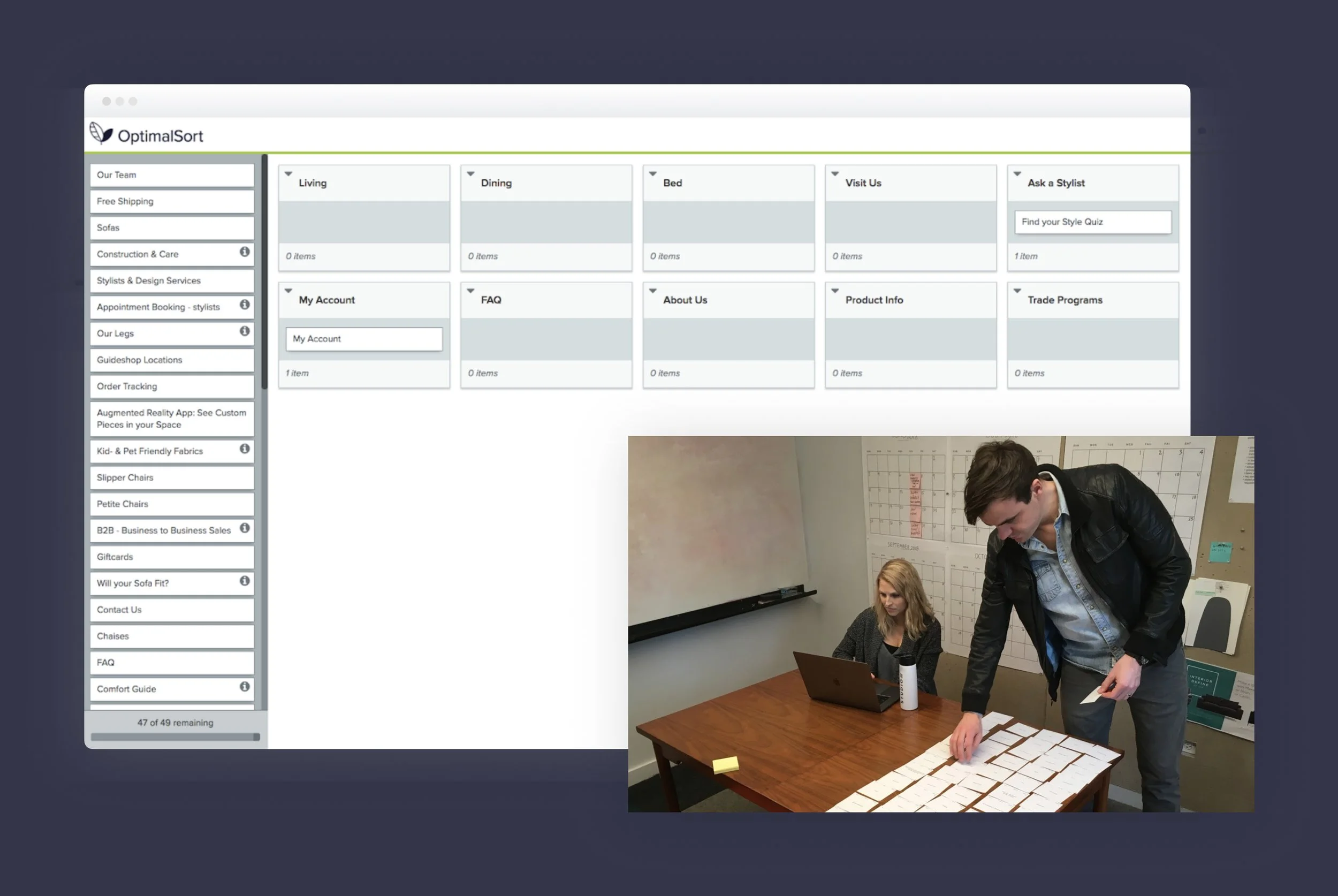This screenshot has width=1338, height=896.
Task: Click the Product Info category title
Action: (873, 300)
